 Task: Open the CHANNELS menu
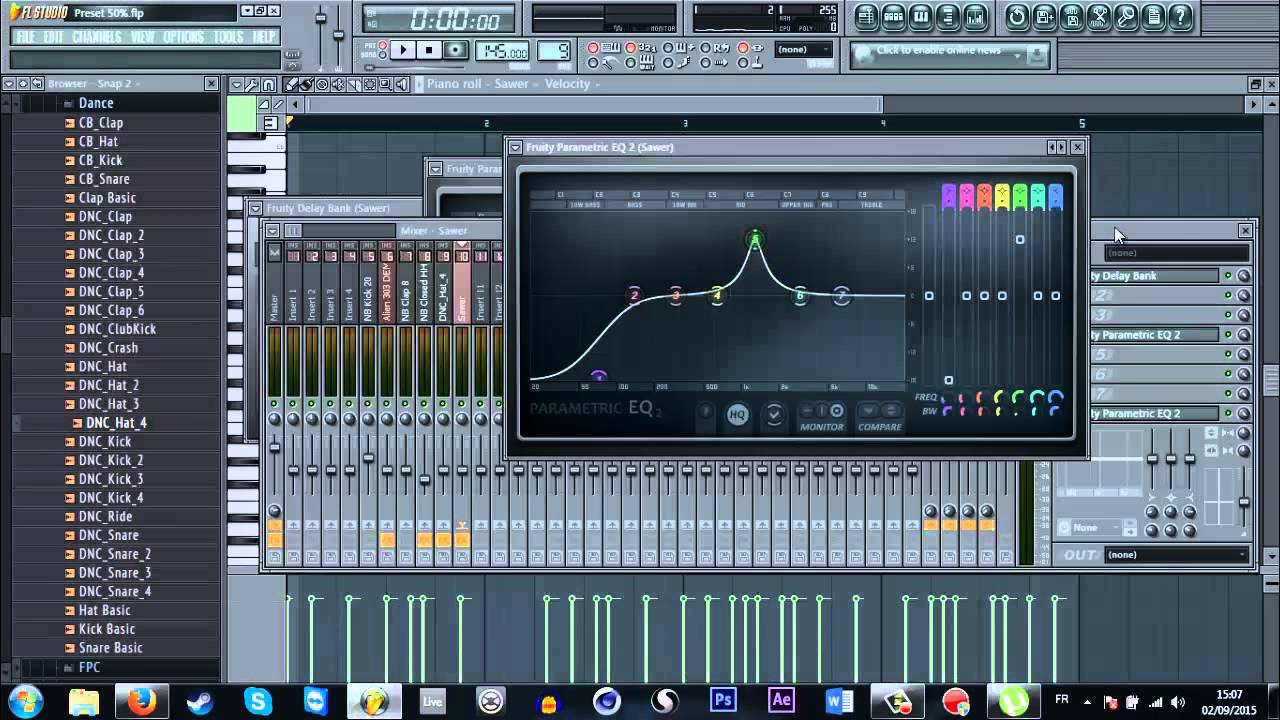97,37
